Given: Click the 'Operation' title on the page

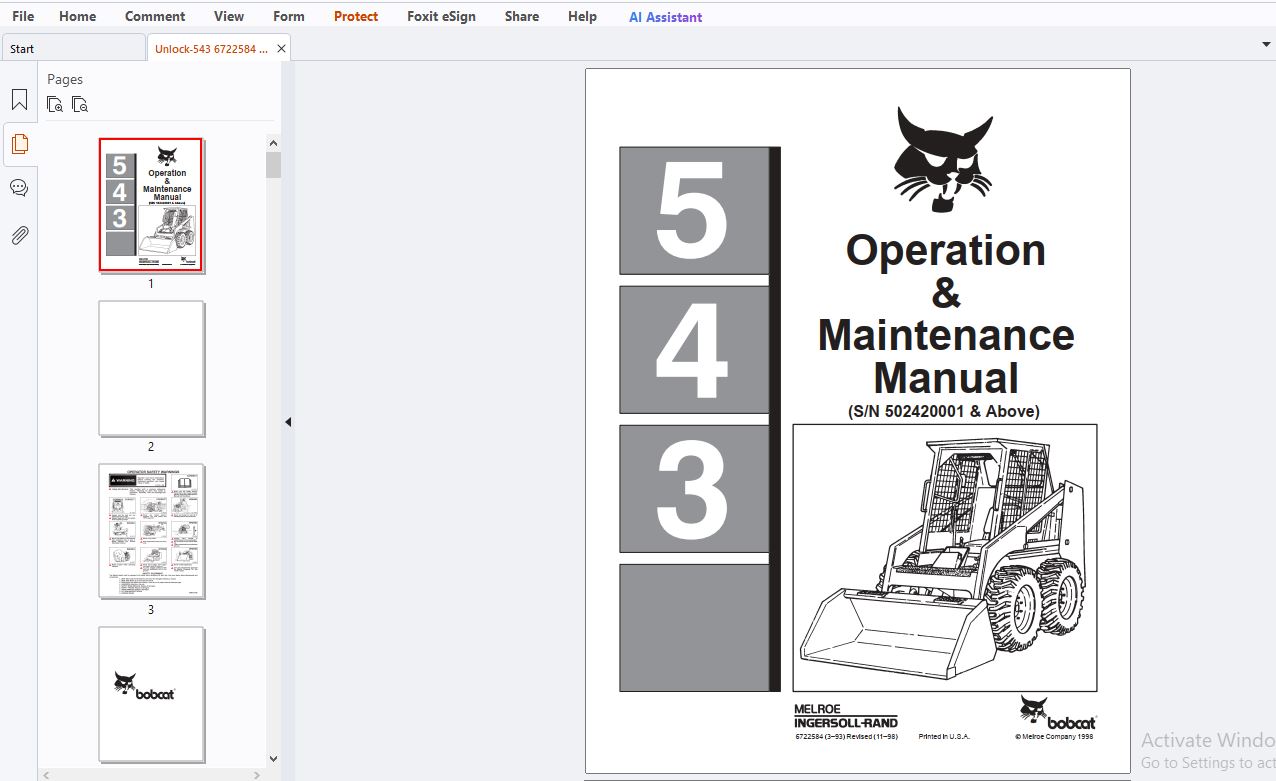Looking at the screenshot, I should (946, 251).
